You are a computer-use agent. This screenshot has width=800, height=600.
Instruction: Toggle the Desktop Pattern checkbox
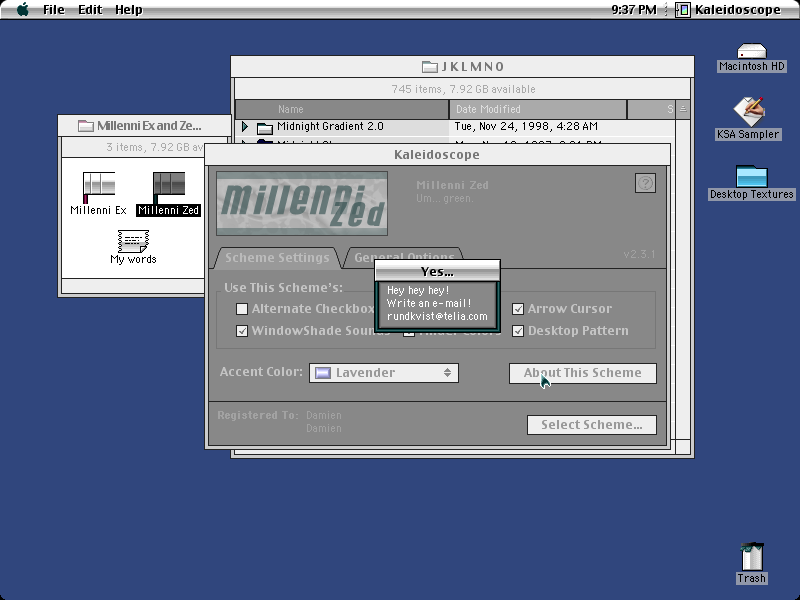[x=518, y=331]
